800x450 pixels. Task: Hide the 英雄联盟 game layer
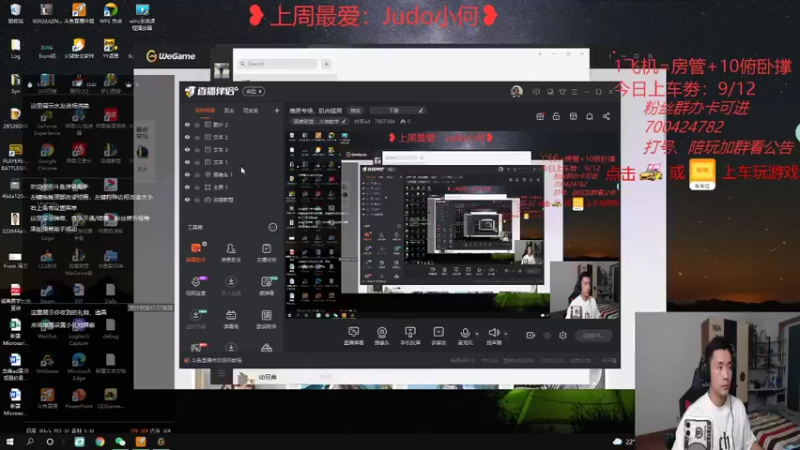[187, 199]
